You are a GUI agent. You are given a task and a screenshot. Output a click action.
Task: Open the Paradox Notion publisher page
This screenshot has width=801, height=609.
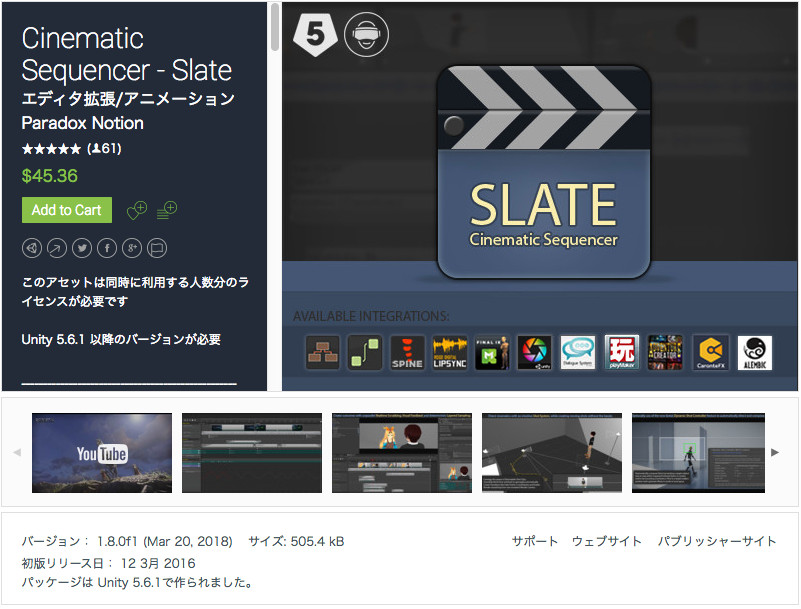[82, 123]
